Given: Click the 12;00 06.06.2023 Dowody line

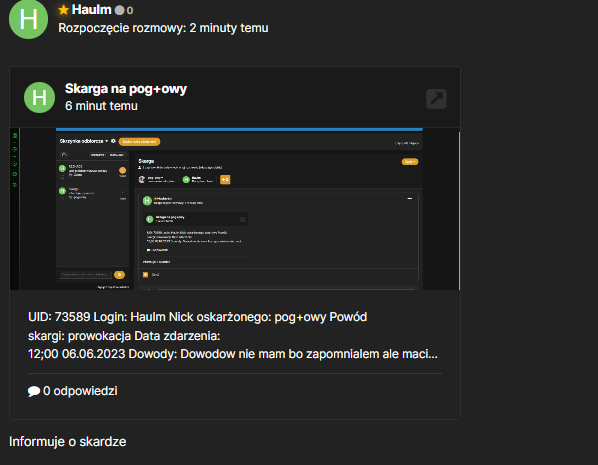Looking at the screenshot, I should tap(233, 354).
